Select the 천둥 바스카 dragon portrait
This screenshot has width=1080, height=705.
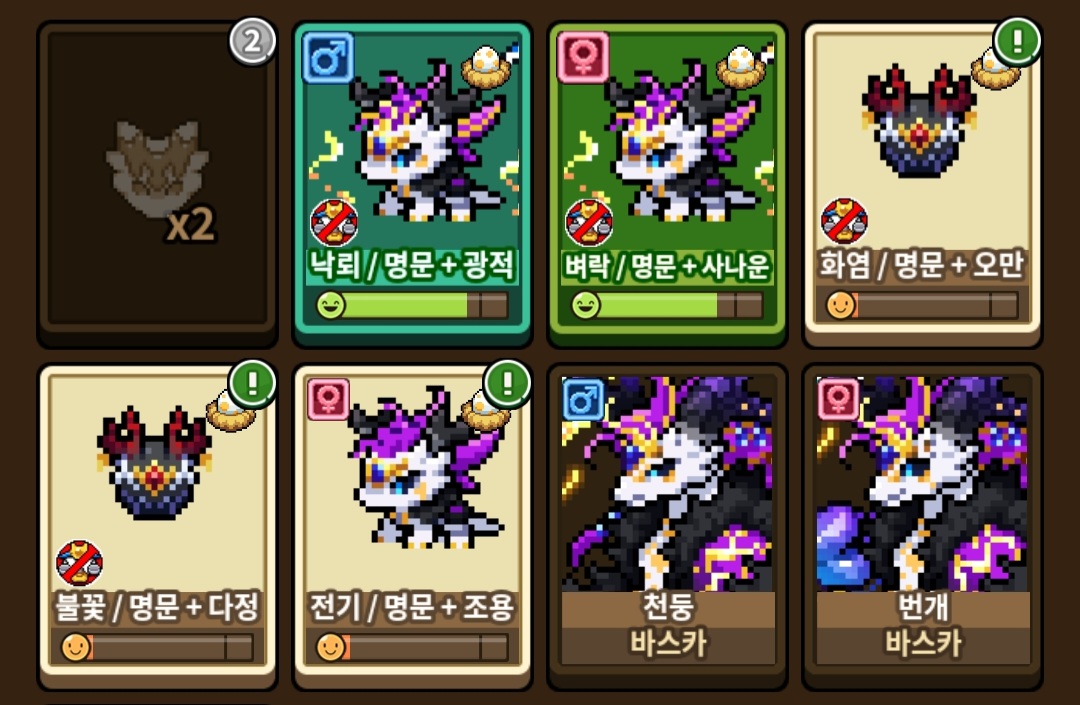667,484
